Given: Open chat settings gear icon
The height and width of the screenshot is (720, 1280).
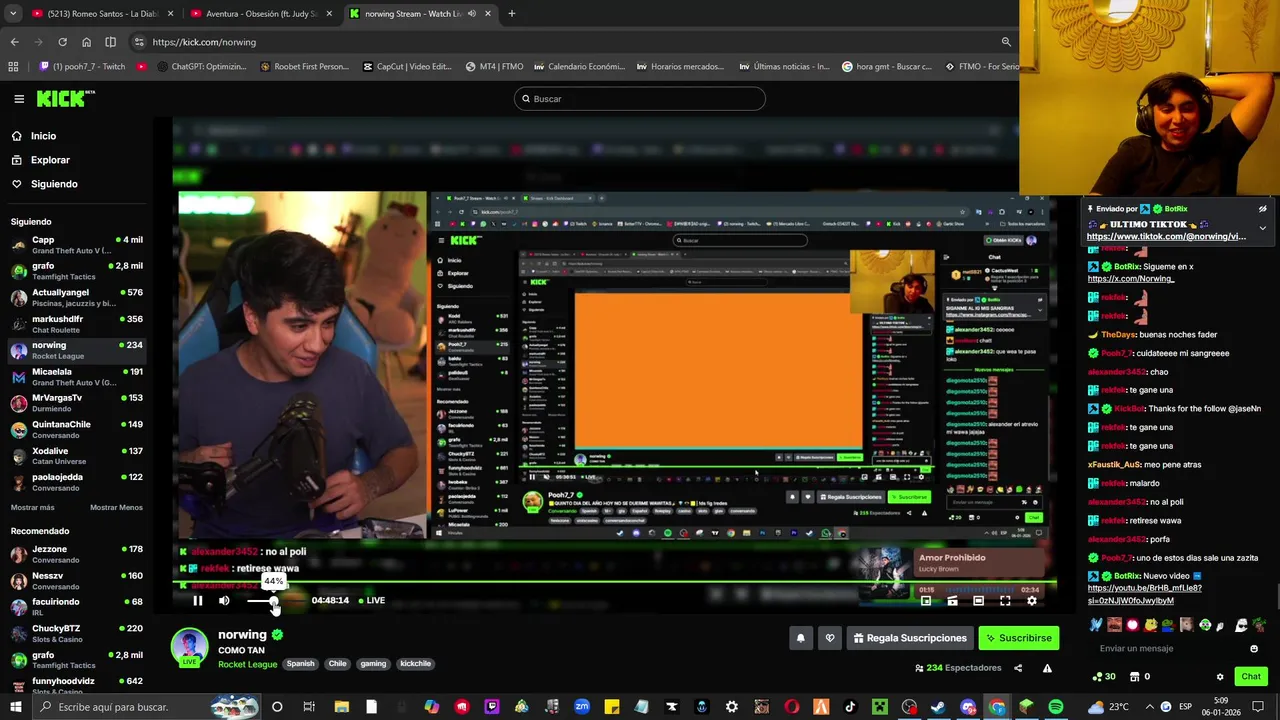Looking at the screenshot, I should click(x=1220, y=677).
